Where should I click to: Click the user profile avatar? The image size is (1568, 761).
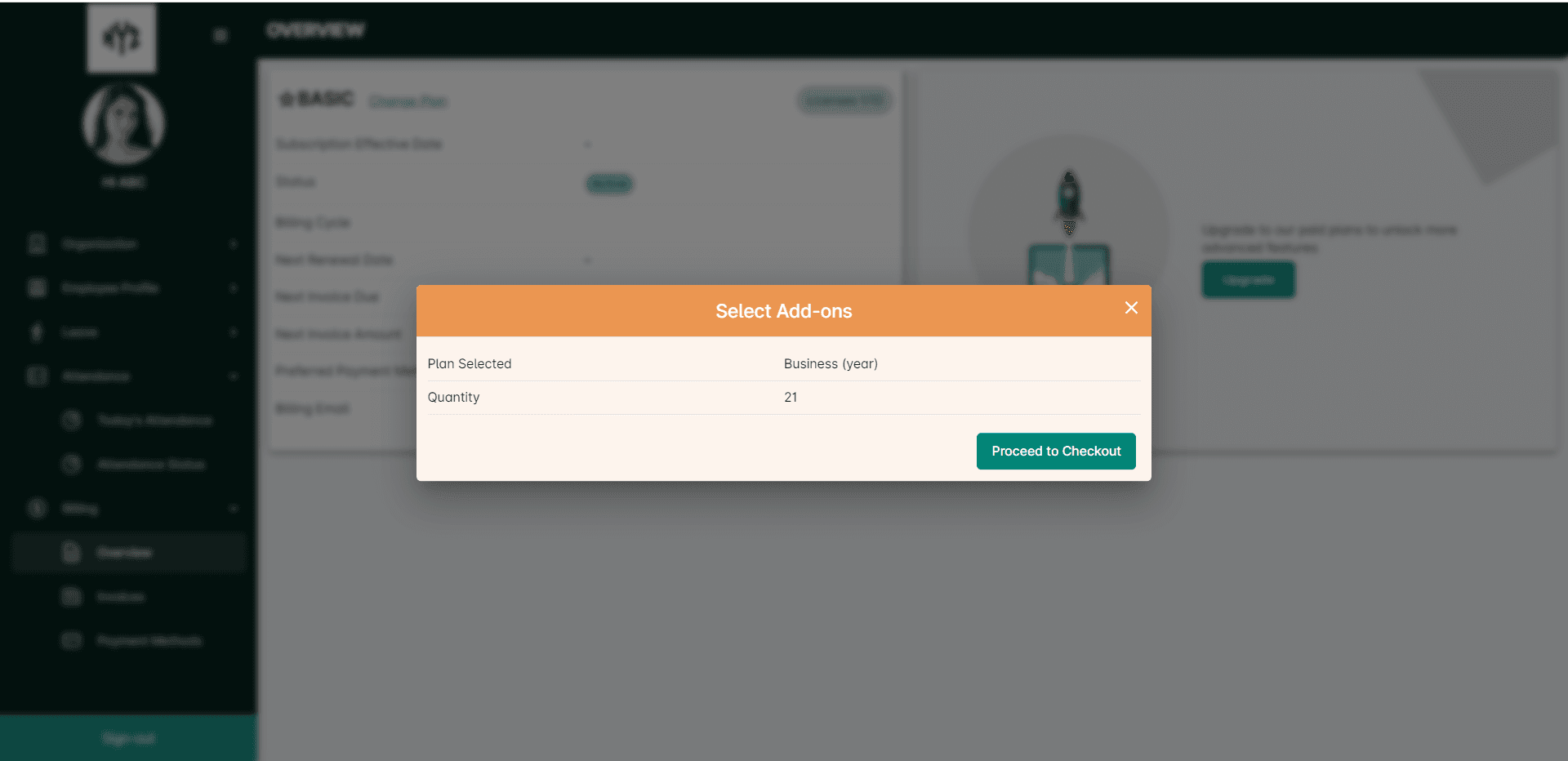tap(123, 123)
